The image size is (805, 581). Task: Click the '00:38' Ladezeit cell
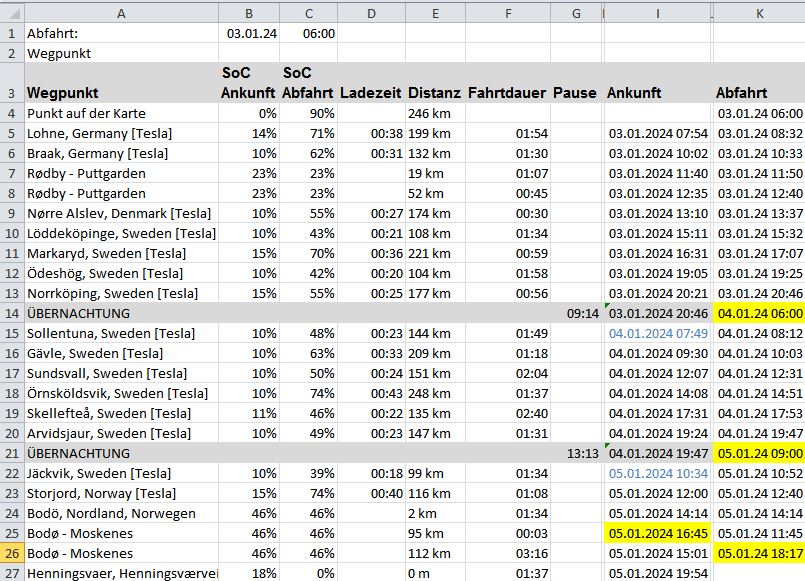click(x=371, y=133)
